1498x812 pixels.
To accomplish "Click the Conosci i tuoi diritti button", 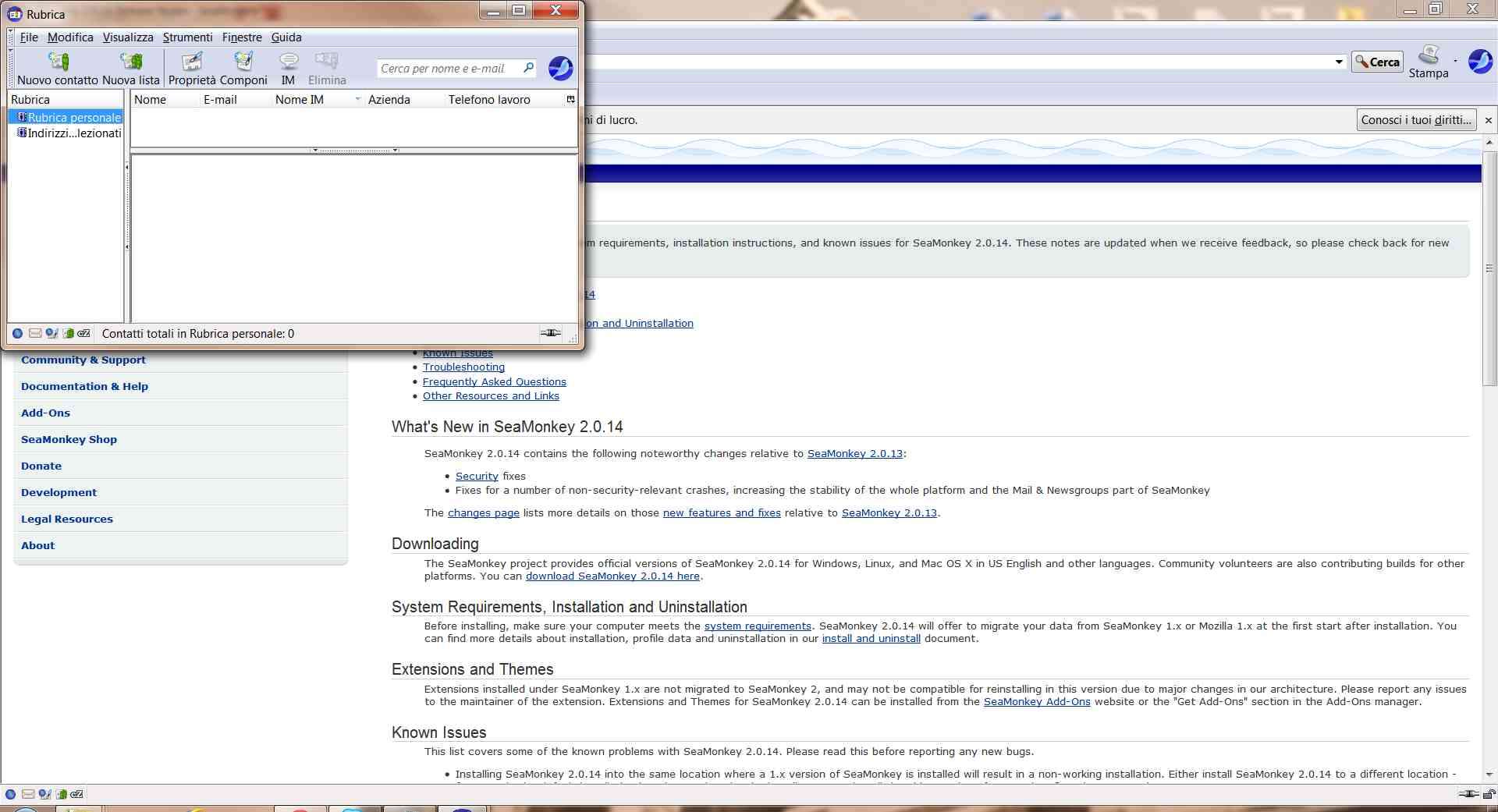I will 1416,120.
